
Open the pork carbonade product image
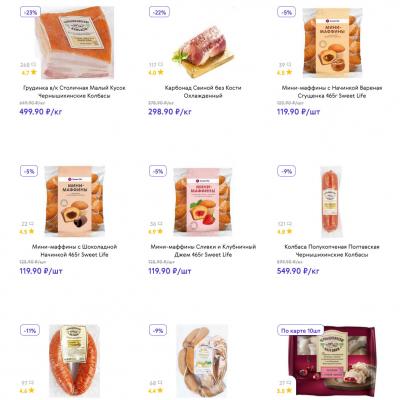click(203, 49)
